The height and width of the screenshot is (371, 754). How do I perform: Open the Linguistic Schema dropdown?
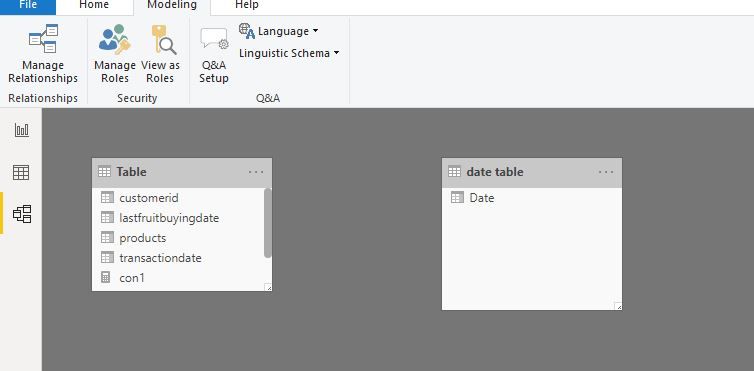tap(289, 53)
